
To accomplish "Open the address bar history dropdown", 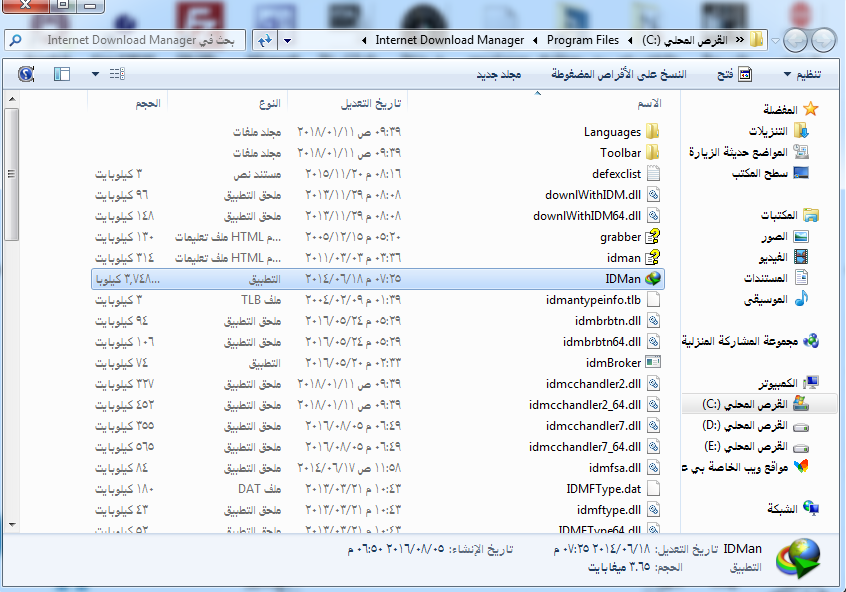I will tap(288, 40).
